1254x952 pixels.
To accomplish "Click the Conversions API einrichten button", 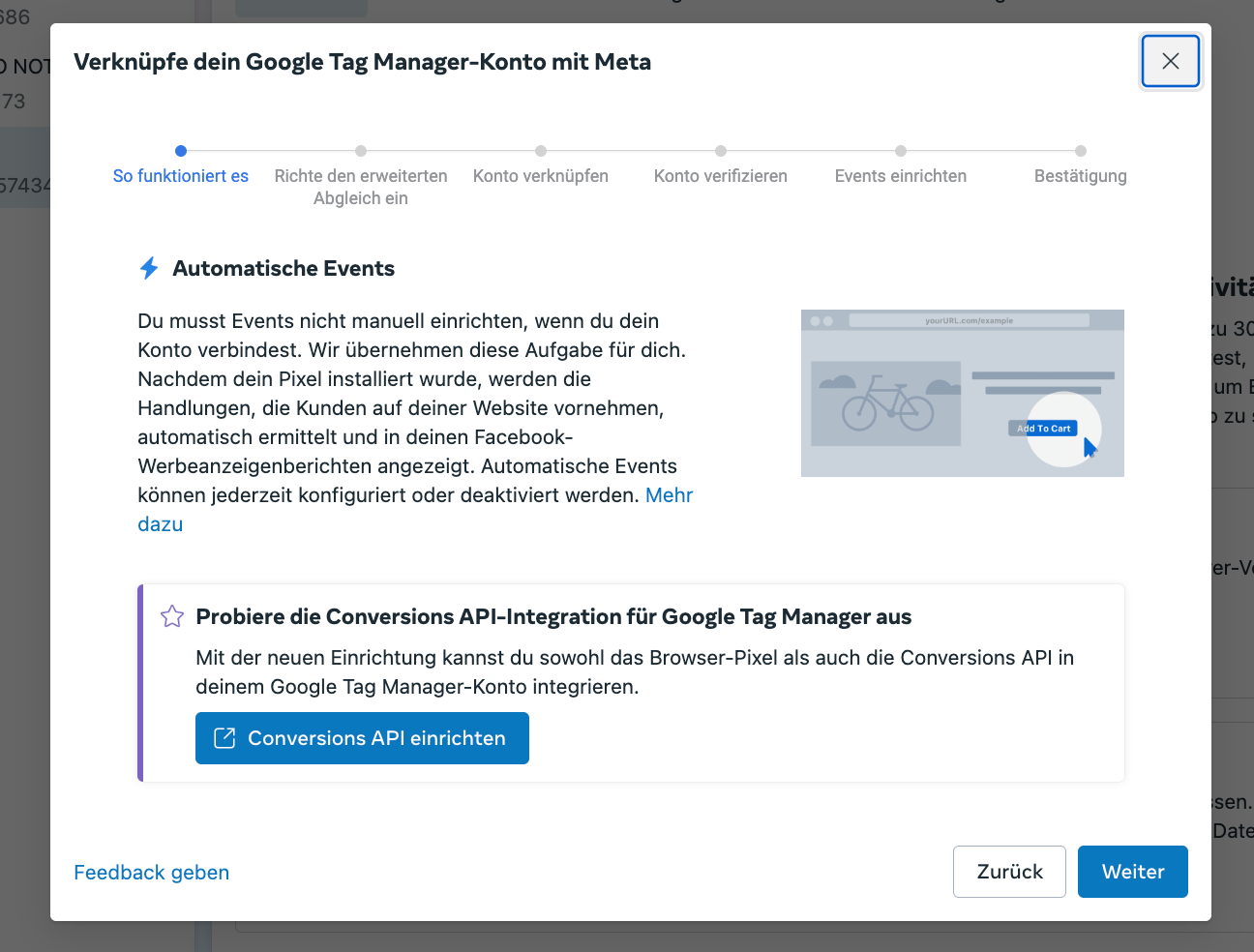I will tap(362, 738).
